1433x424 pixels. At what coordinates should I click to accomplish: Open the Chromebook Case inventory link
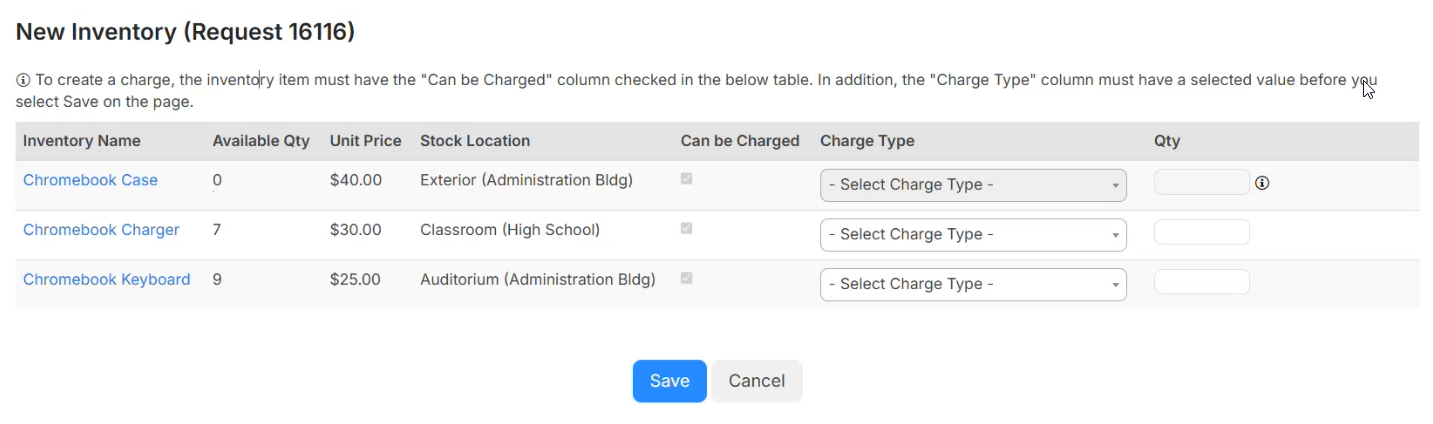90,181
